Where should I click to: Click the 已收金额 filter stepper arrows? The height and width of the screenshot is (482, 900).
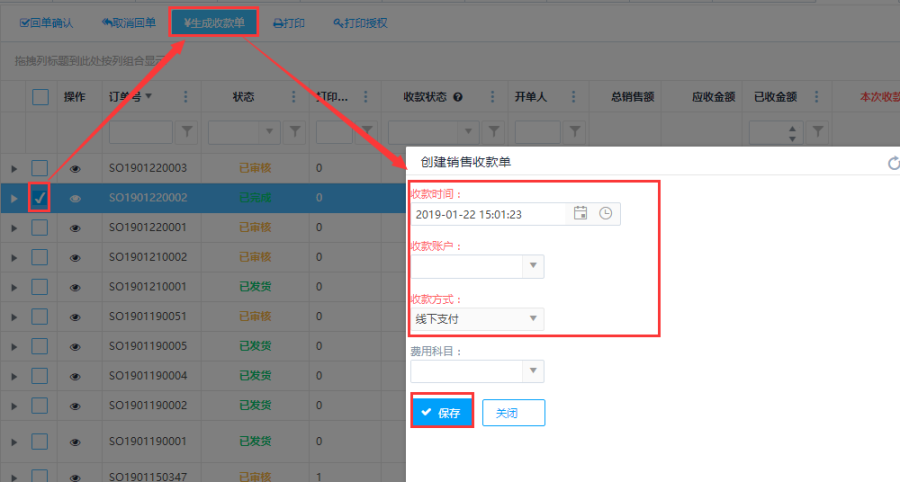tap(794, 131)
